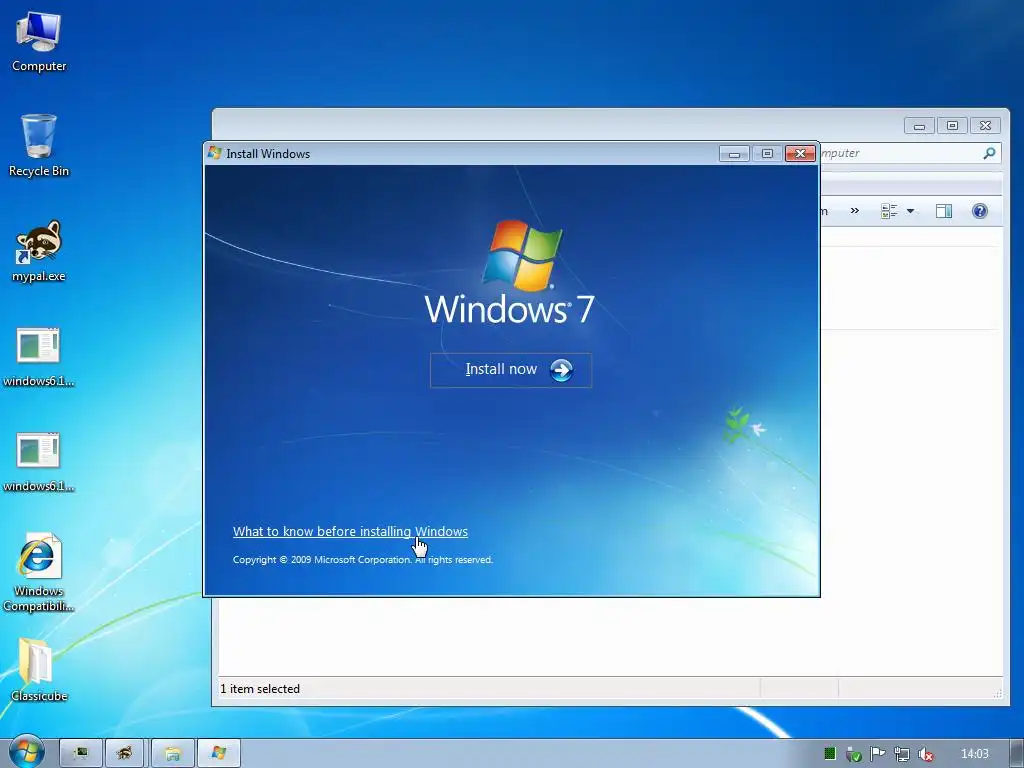Select the Windows Compatibility Internet Explorer icon
Screen dimensions: 1024x768
pyautogui.click(x=39, y=573)
